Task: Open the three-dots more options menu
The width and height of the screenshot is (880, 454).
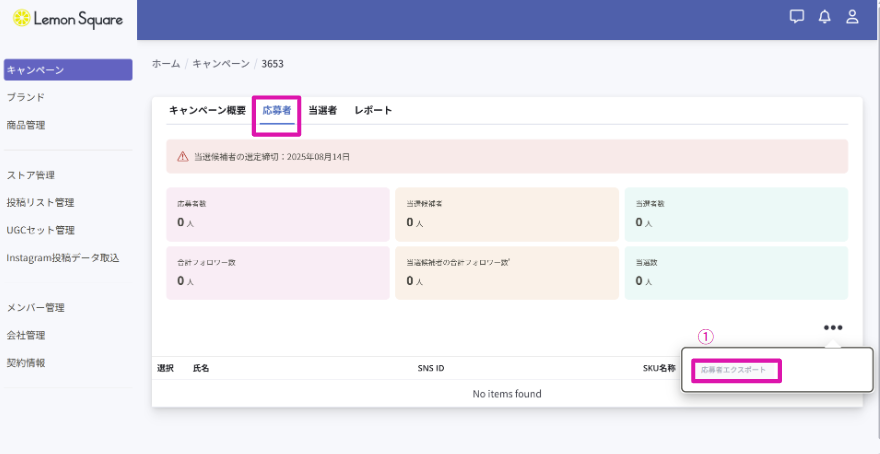Action: pyautogui.click(x=833, y=327)
